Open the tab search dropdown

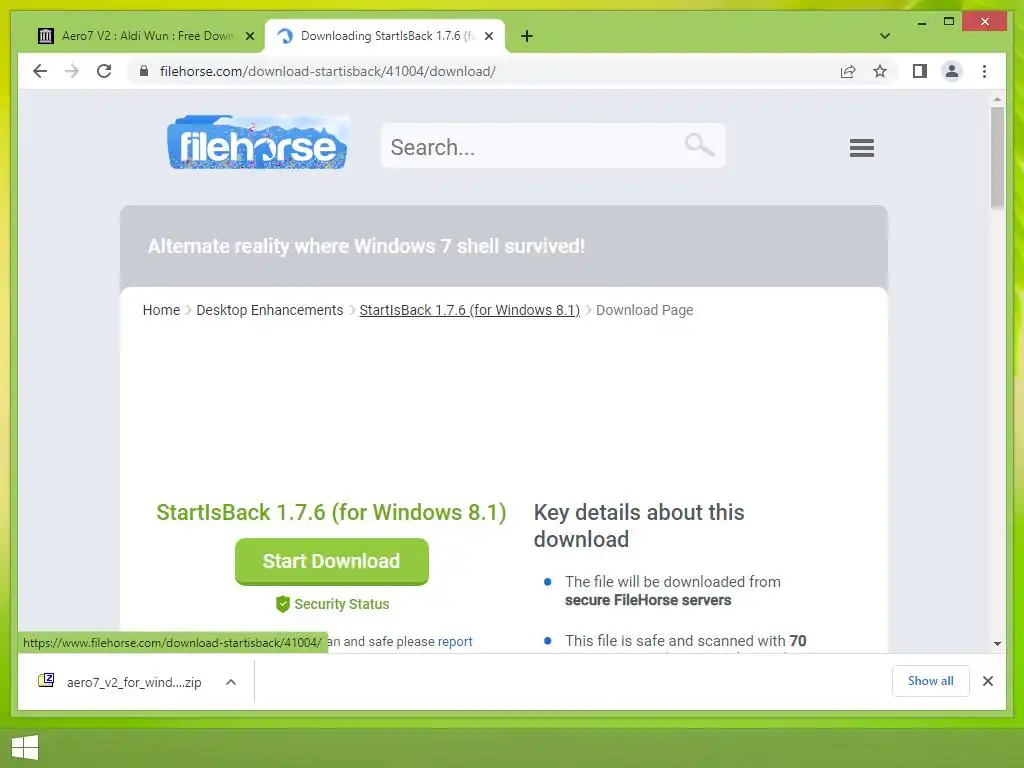pyautogui.click(x=884, y=36)
